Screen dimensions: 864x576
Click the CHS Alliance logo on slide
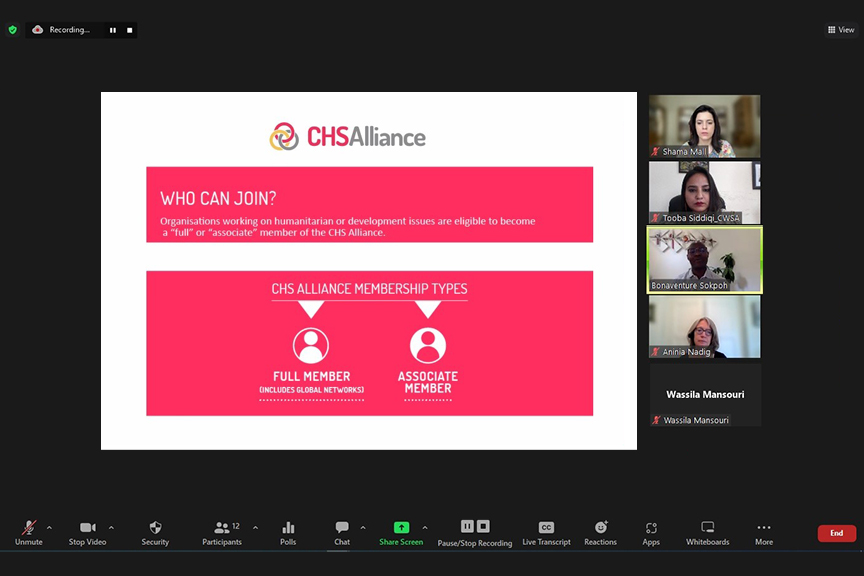click(x=348, y=137)
